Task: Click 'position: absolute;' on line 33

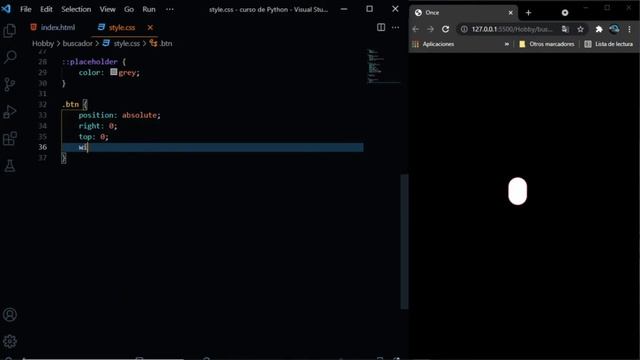Action: pos(119,115)
